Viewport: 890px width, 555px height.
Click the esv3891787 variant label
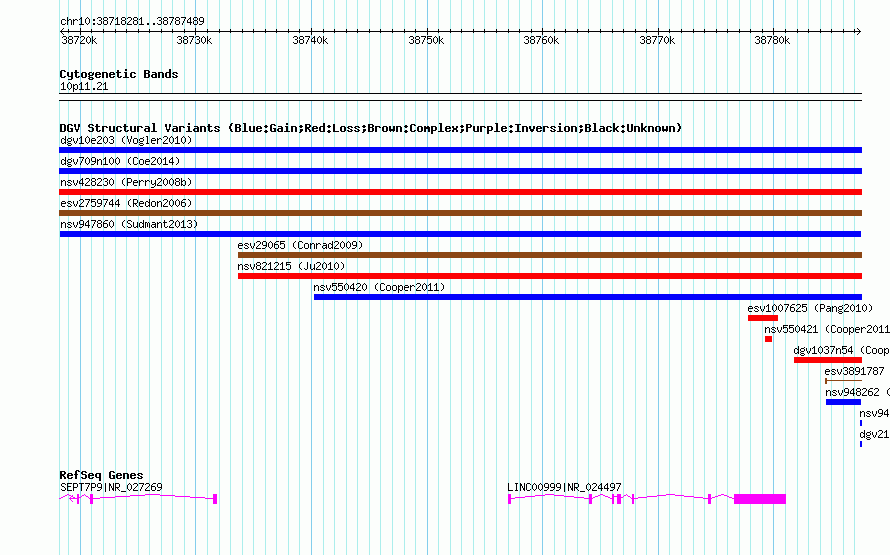click(x=854, y=371)
